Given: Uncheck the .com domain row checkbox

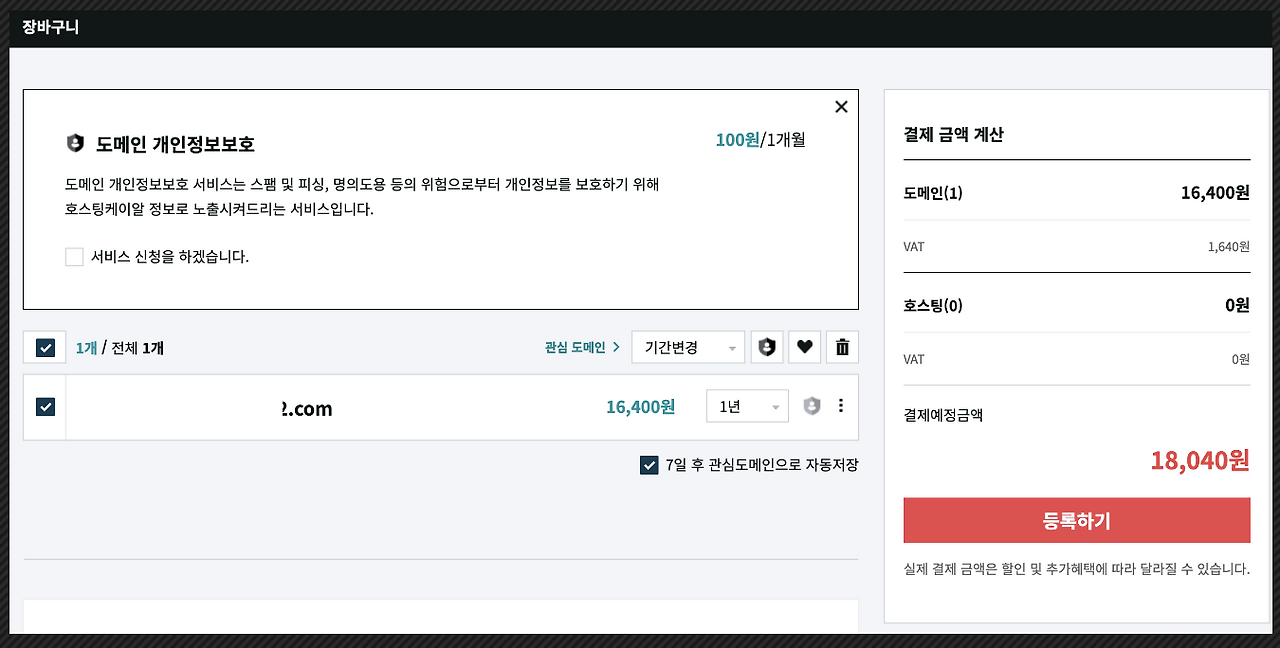Looking at the screenshot, I should pyautogui.click(x=44, y=406).
